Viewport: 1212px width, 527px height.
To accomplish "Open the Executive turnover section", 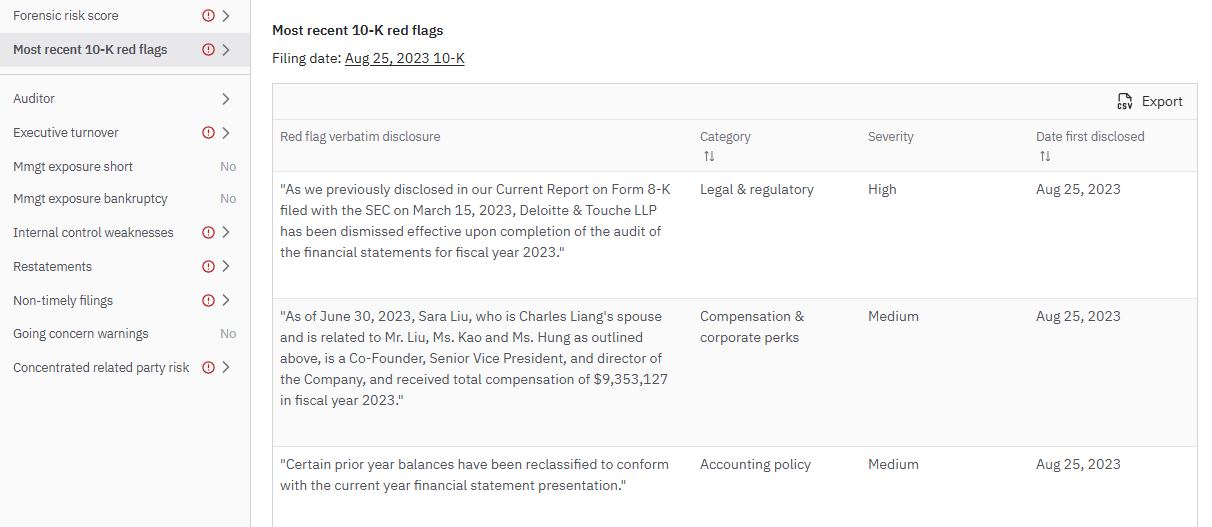I will point(66,133).
